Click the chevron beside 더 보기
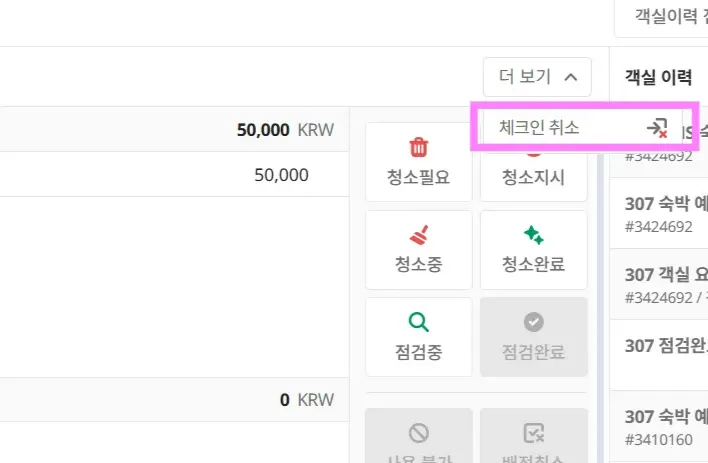Screen dimensions: 708x463 [x=570, y=76]
